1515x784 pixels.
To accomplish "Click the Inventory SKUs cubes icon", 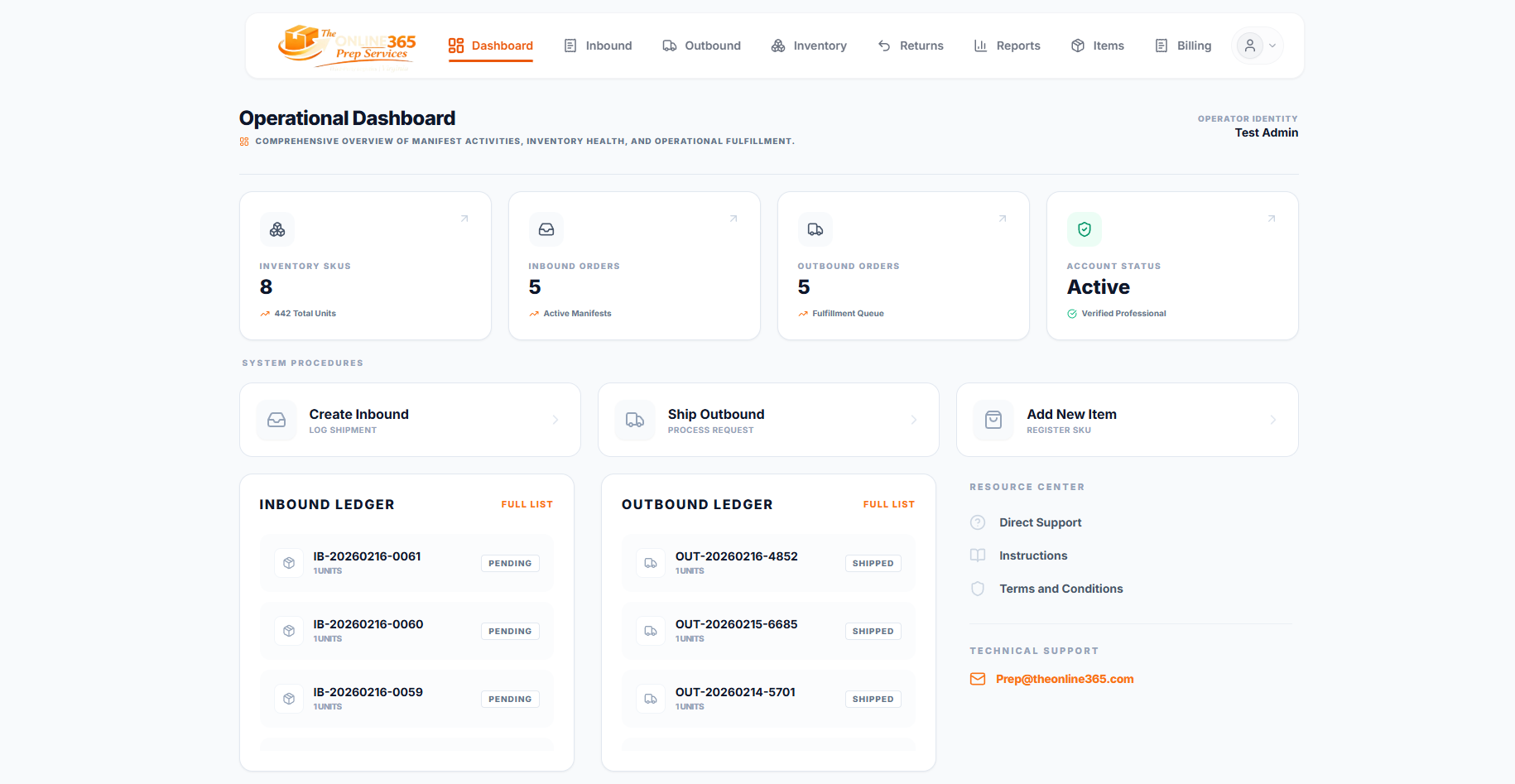I will [277, 229].
